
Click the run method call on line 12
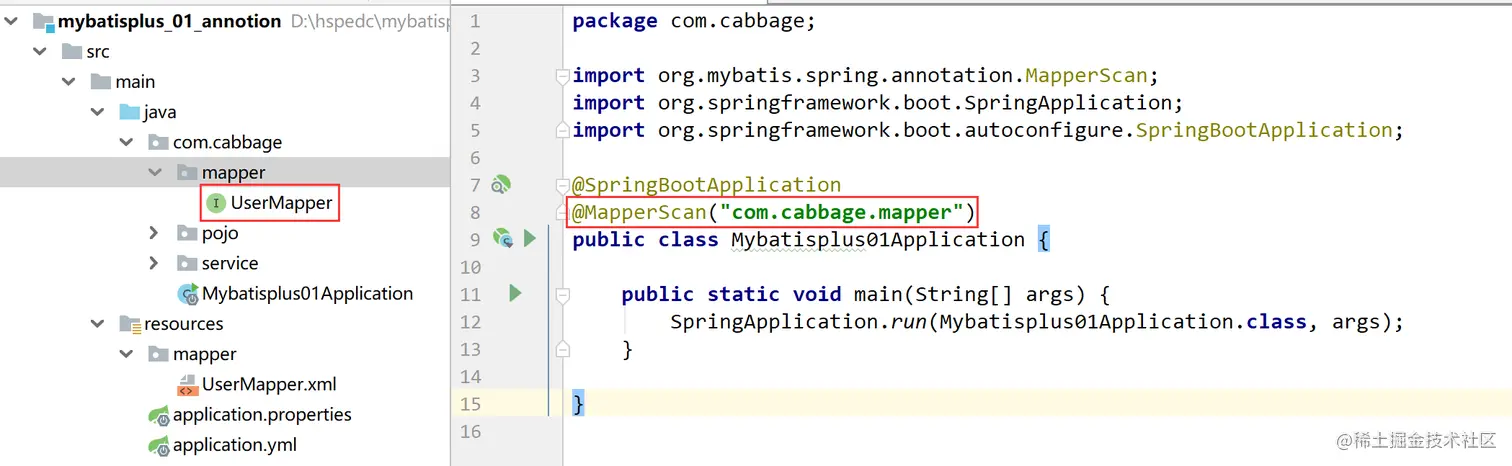(910, 321)
